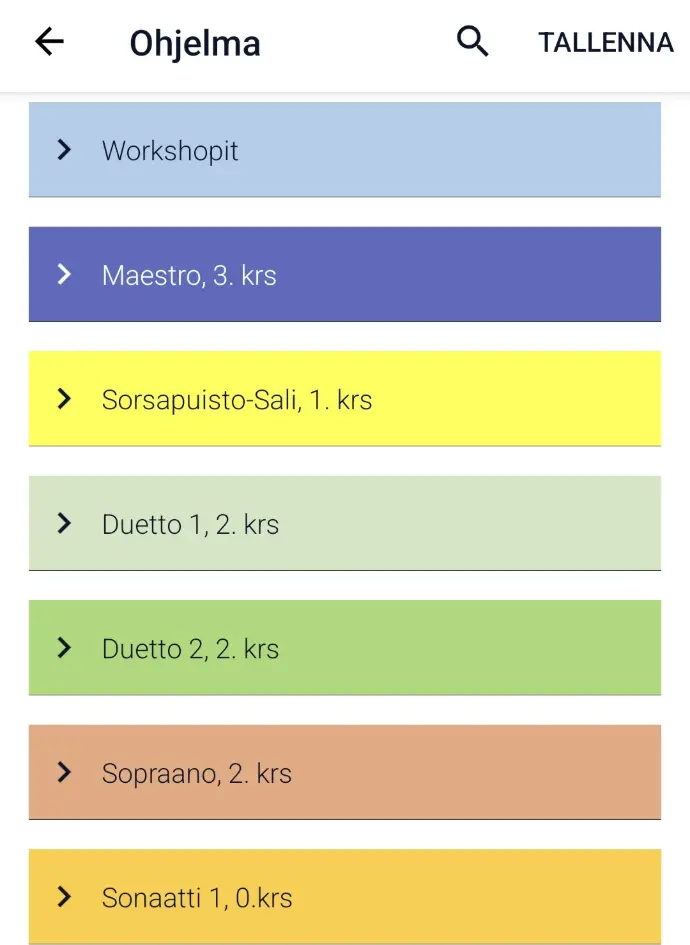Tap the Sopraano, 2. krs label
The height and width of the screenshot is (945, 690).
tap(197, 773)
